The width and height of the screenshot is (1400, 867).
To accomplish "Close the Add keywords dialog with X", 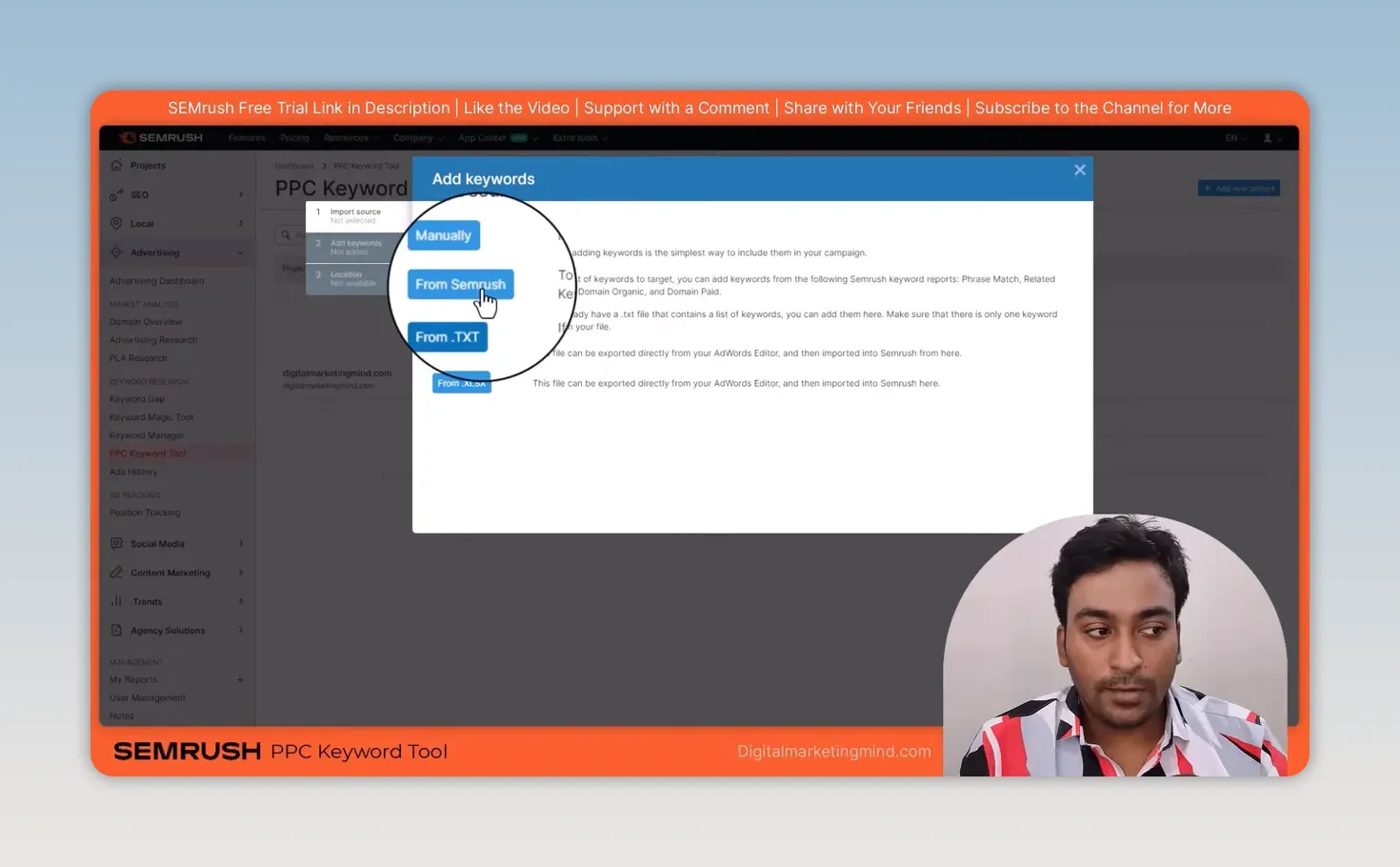I will click(1079, 170).
